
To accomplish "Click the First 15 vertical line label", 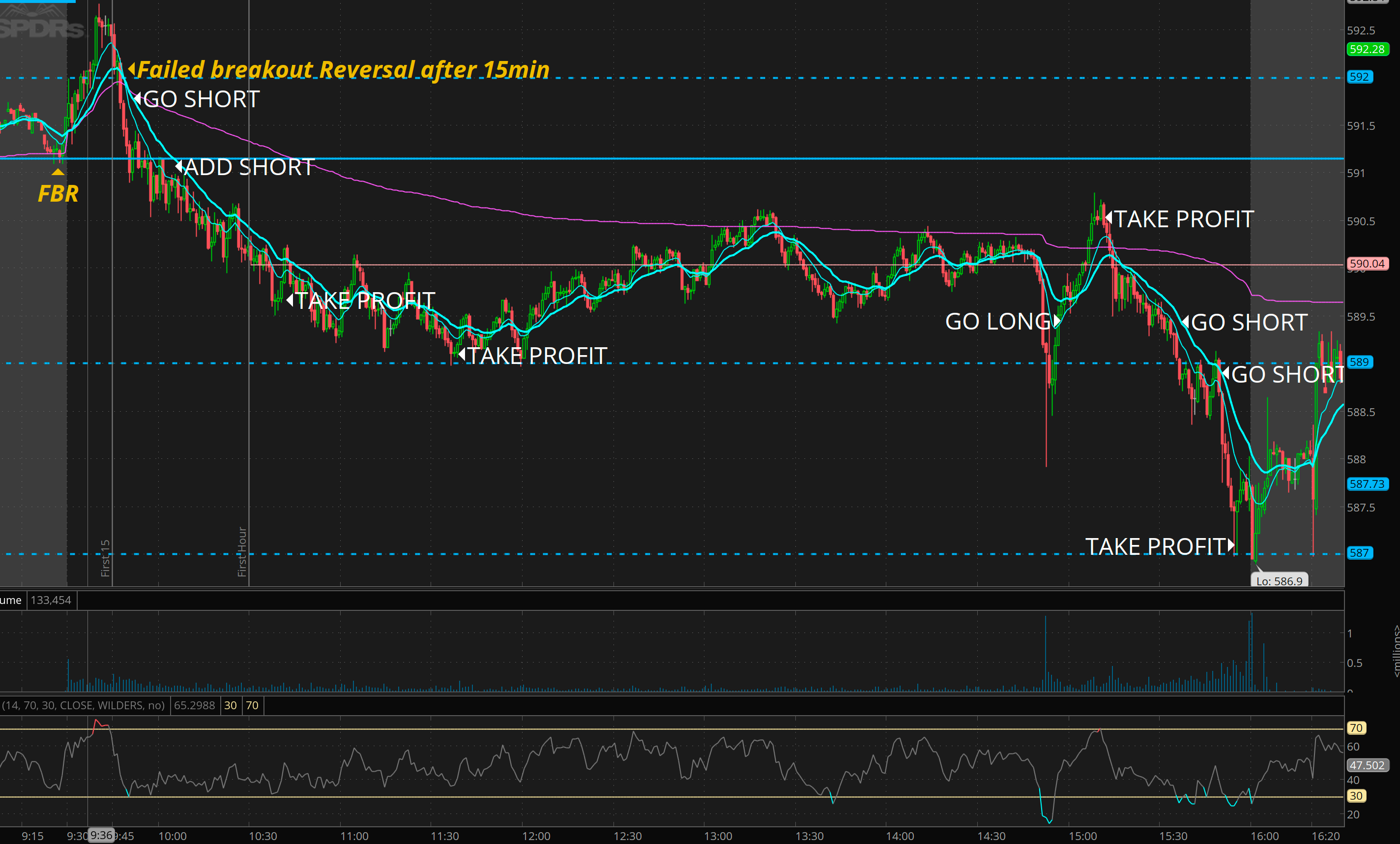I will pos(105,558).
